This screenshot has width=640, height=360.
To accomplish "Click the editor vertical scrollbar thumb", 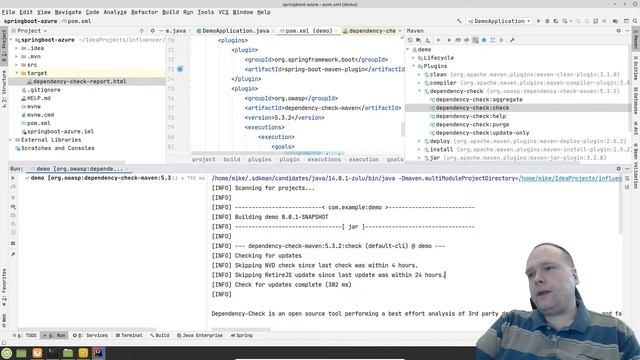I will point(403,130).
